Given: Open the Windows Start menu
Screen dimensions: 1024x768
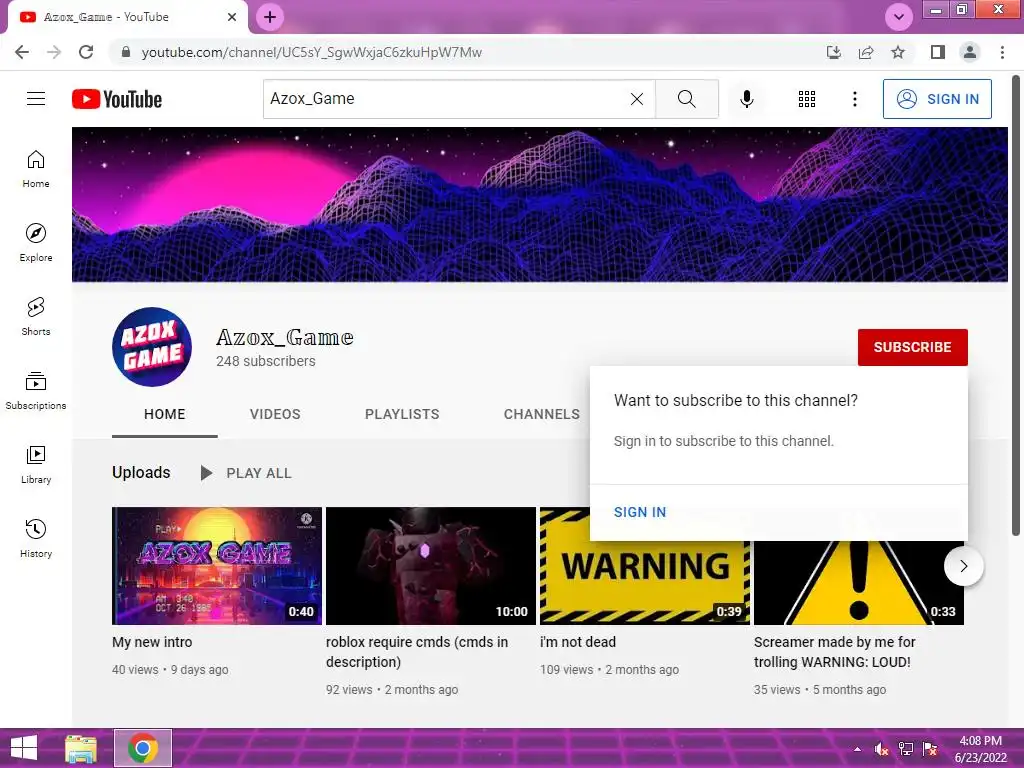Looking at the screenshot, I should click(24, 748).
